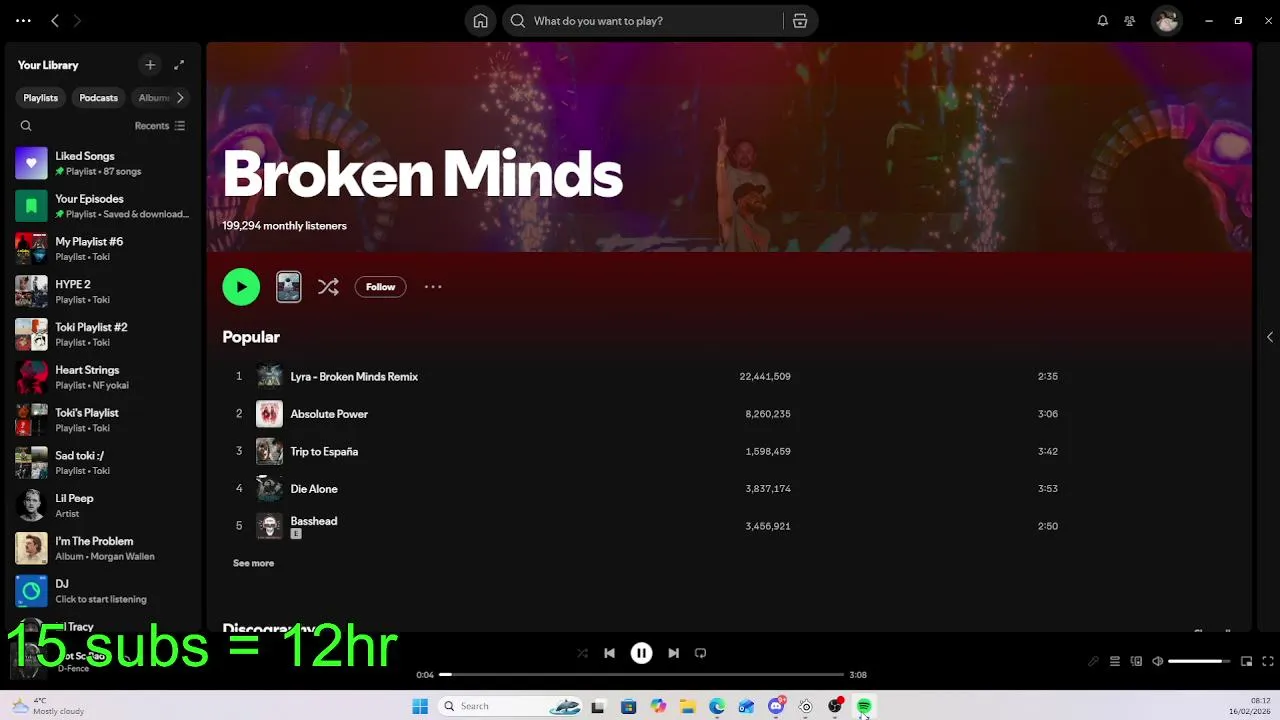Seek using the playback progress bar
The image size is (1280, 720).
point(641,675)
